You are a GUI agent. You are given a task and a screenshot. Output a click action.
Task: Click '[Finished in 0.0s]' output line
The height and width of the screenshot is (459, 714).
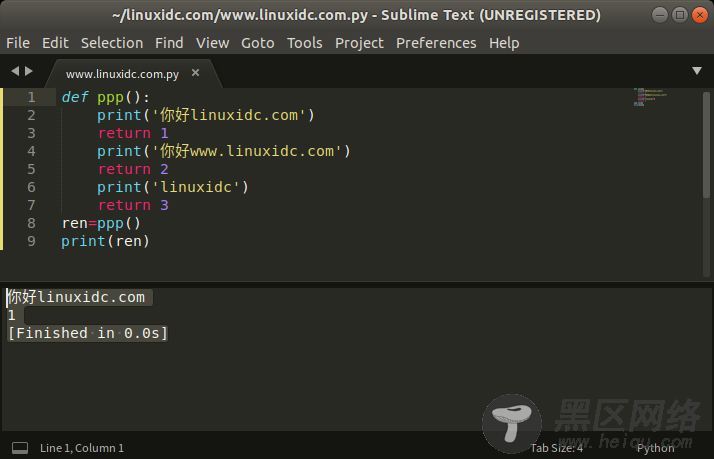[88, 333]
